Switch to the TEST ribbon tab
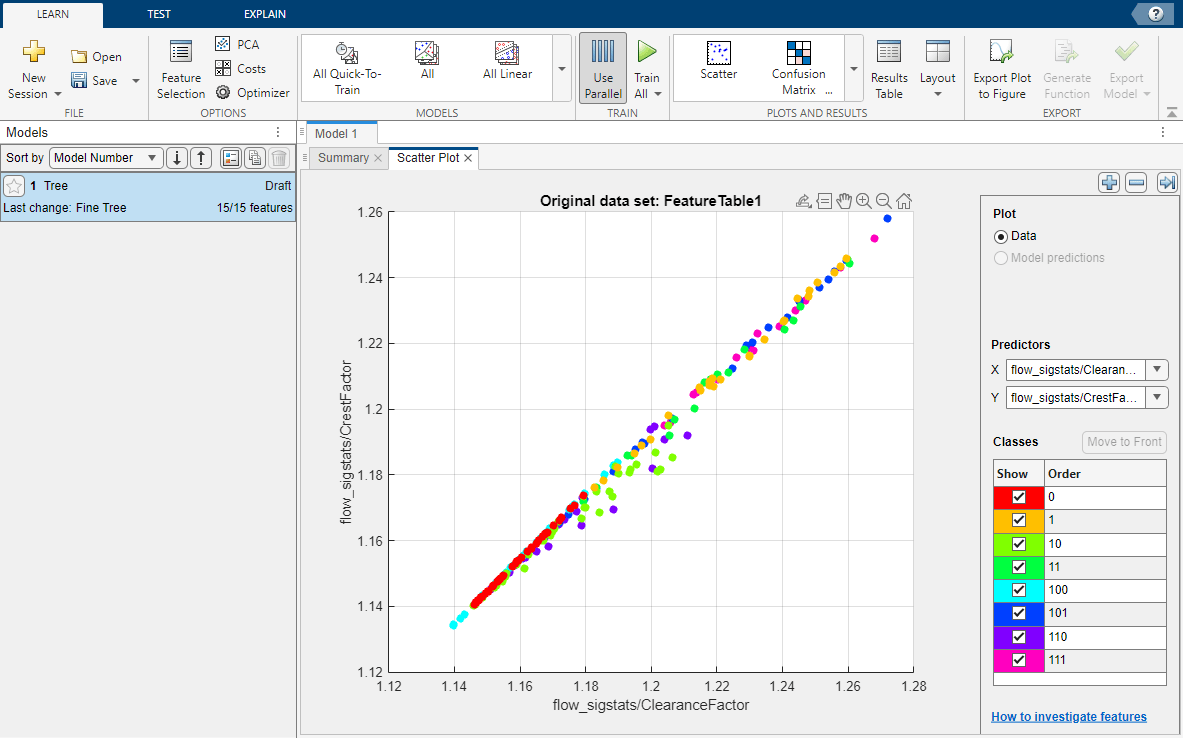Image resolution: width=1183 pixels, height=738 pixels. point(158,14)
